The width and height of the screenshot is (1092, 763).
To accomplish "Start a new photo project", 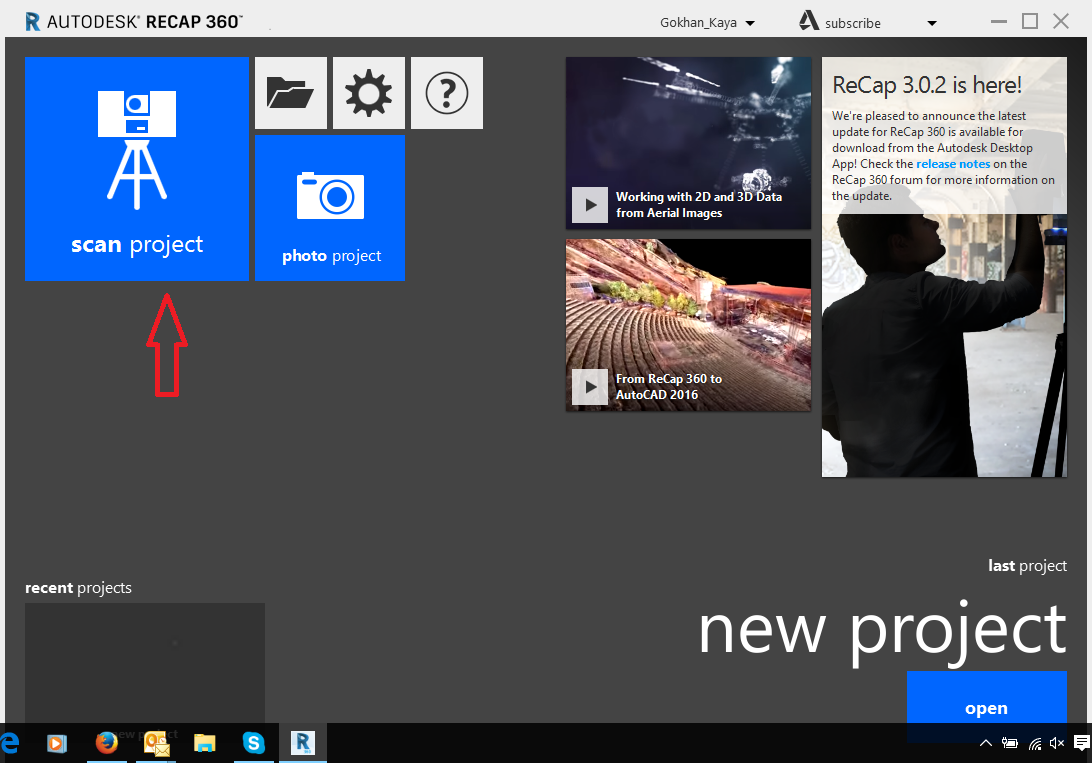I will coord(329,208).
